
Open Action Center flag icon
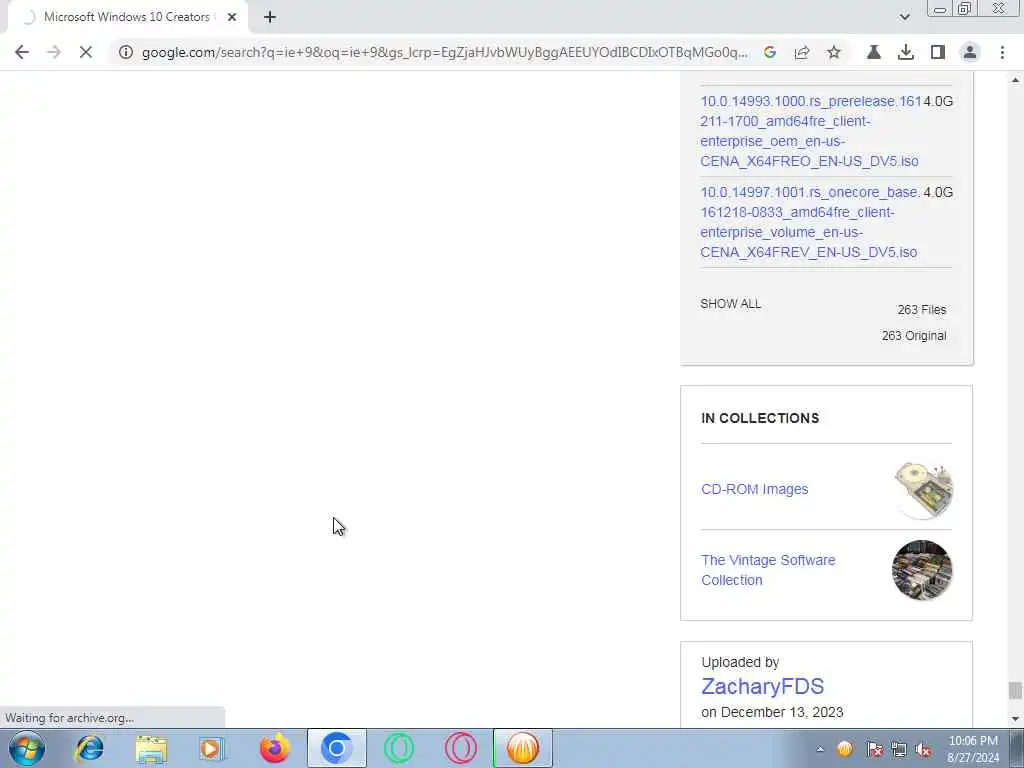coord(874,749)
